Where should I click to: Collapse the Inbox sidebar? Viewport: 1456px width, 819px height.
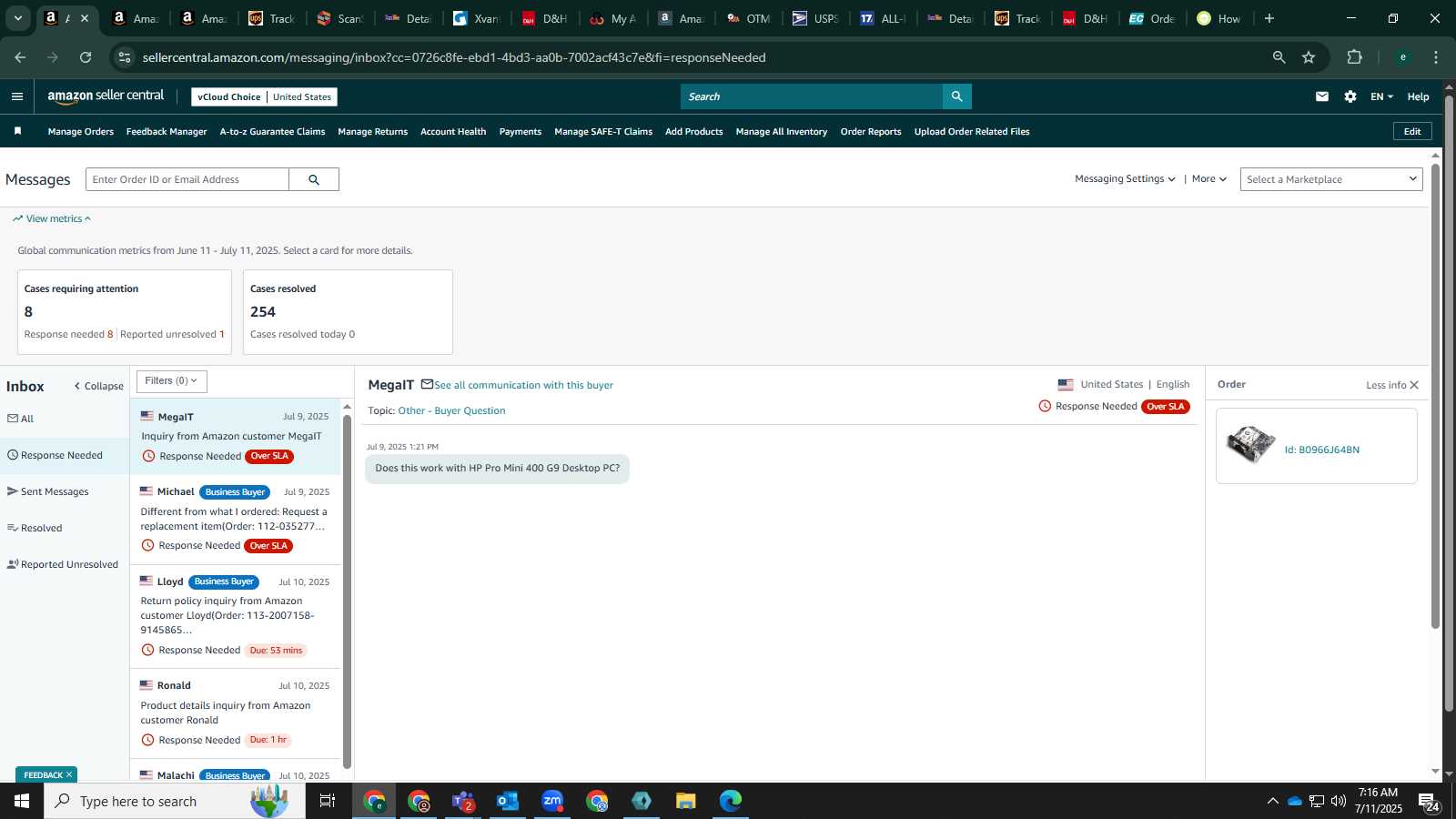(x=98, y=386)
